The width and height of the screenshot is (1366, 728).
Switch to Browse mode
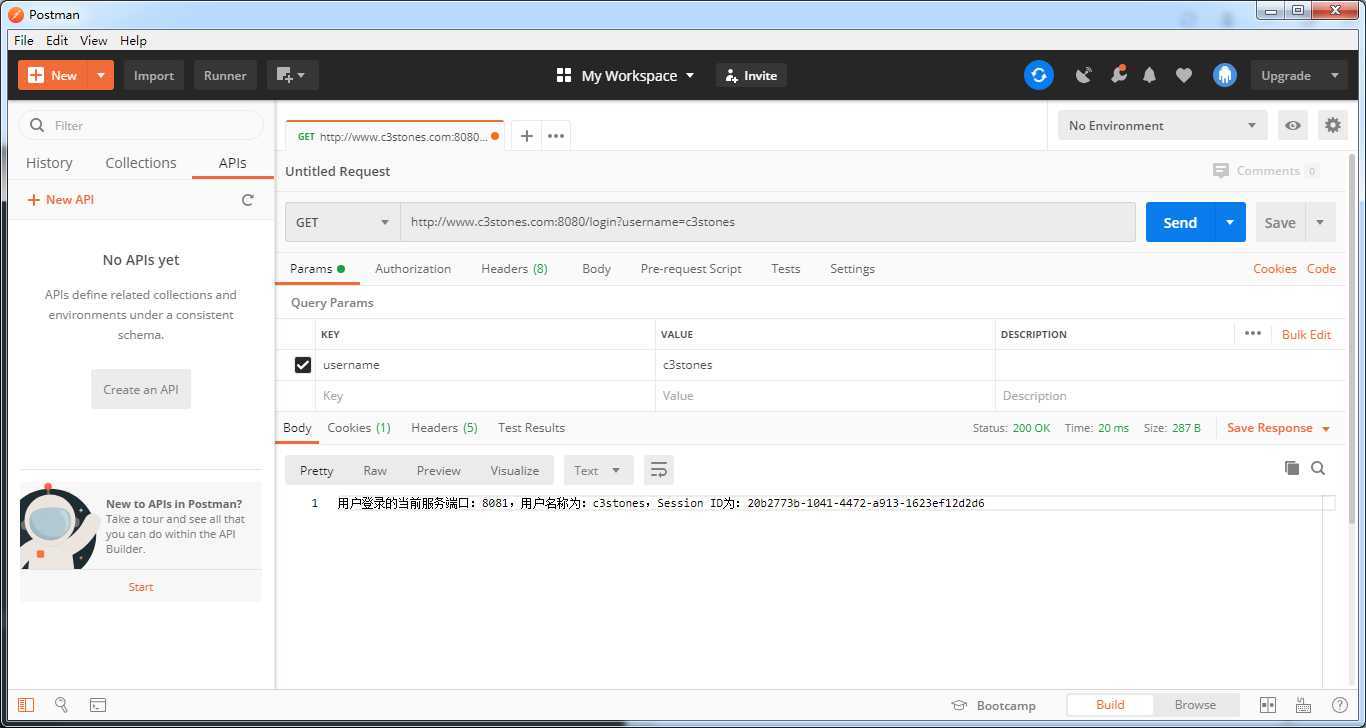(x=1195, y=705)
